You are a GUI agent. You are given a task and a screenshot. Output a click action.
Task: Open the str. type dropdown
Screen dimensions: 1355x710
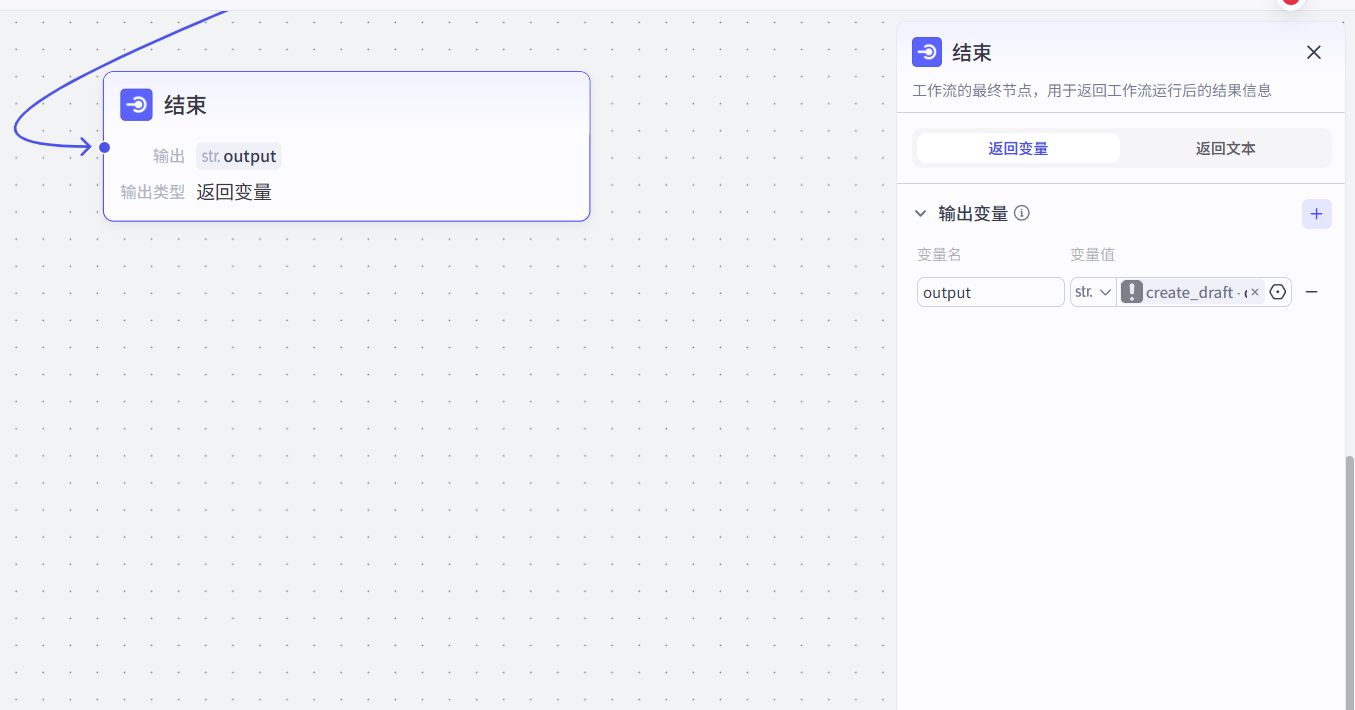[1093, 292]
